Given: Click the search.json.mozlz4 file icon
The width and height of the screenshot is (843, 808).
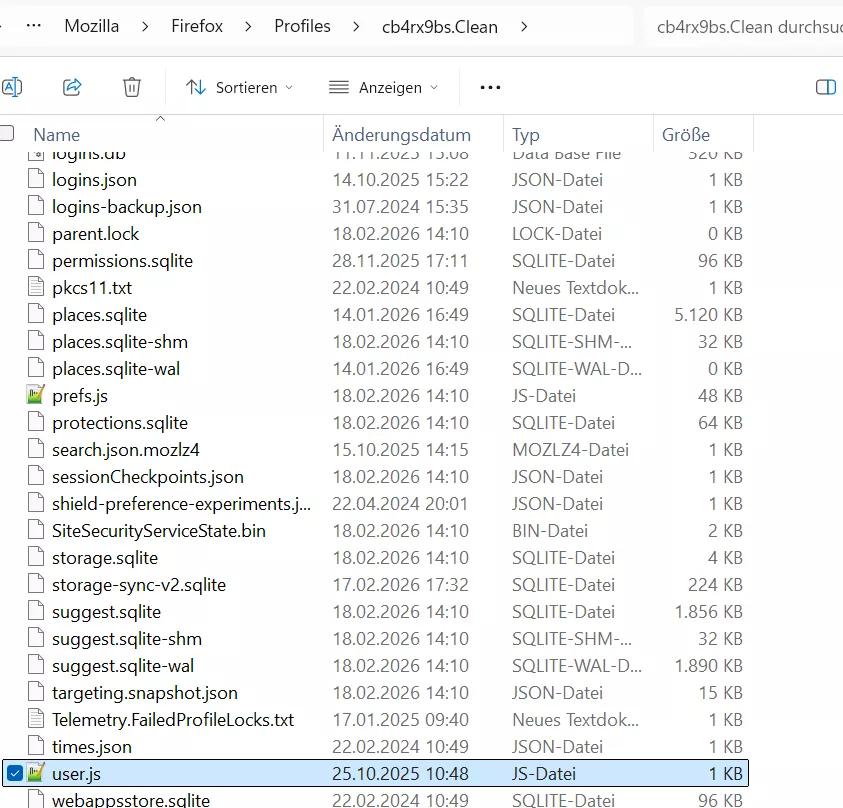Looking at the screenshot, I should (x=35, y=448).
